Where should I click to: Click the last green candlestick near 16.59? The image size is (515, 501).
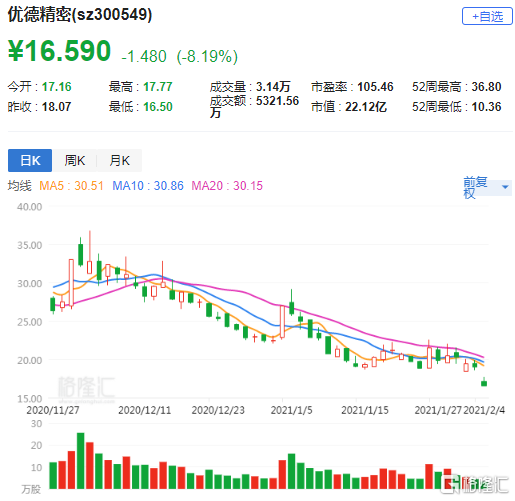point(484,383)
